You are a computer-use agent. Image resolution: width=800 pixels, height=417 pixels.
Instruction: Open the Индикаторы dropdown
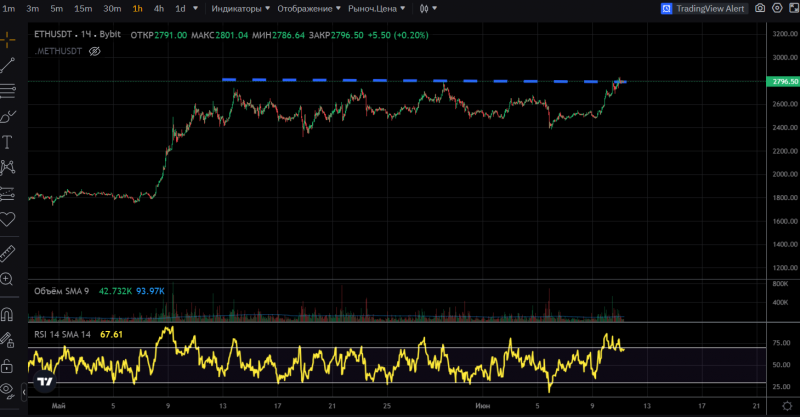point(240,8)
